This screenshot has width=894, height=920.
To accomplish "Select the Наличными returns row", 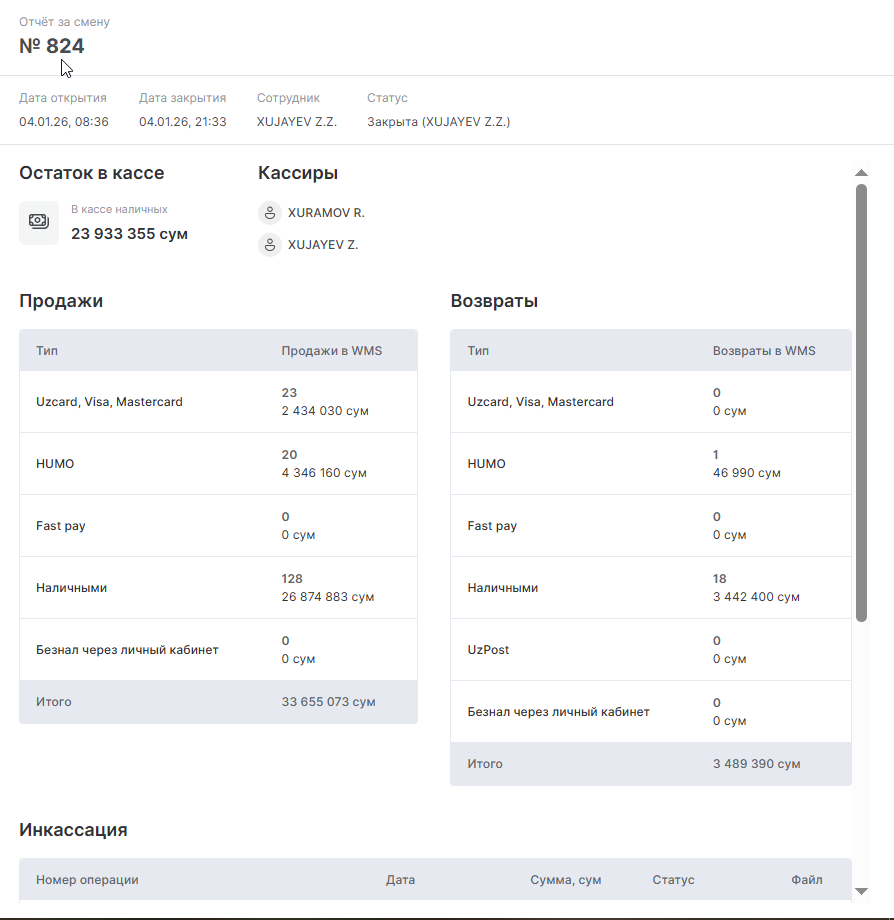I will [x=650, y=588].
